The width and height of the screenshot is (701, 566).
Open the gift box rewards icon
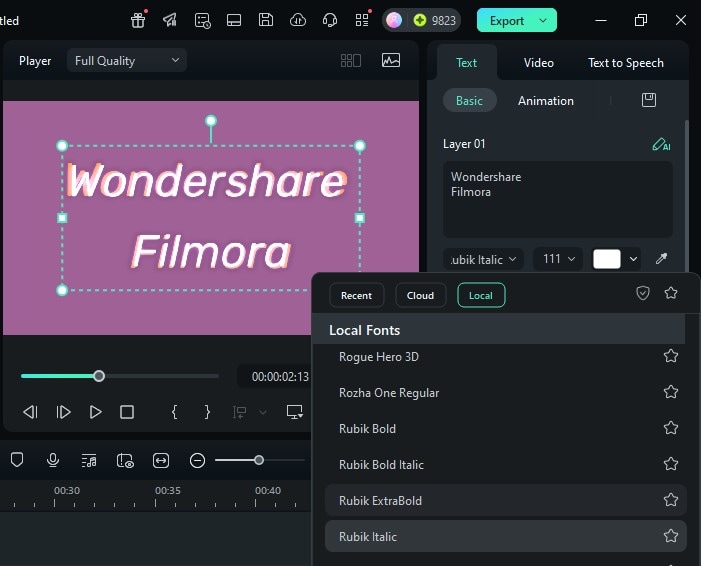tap(138, 20)
